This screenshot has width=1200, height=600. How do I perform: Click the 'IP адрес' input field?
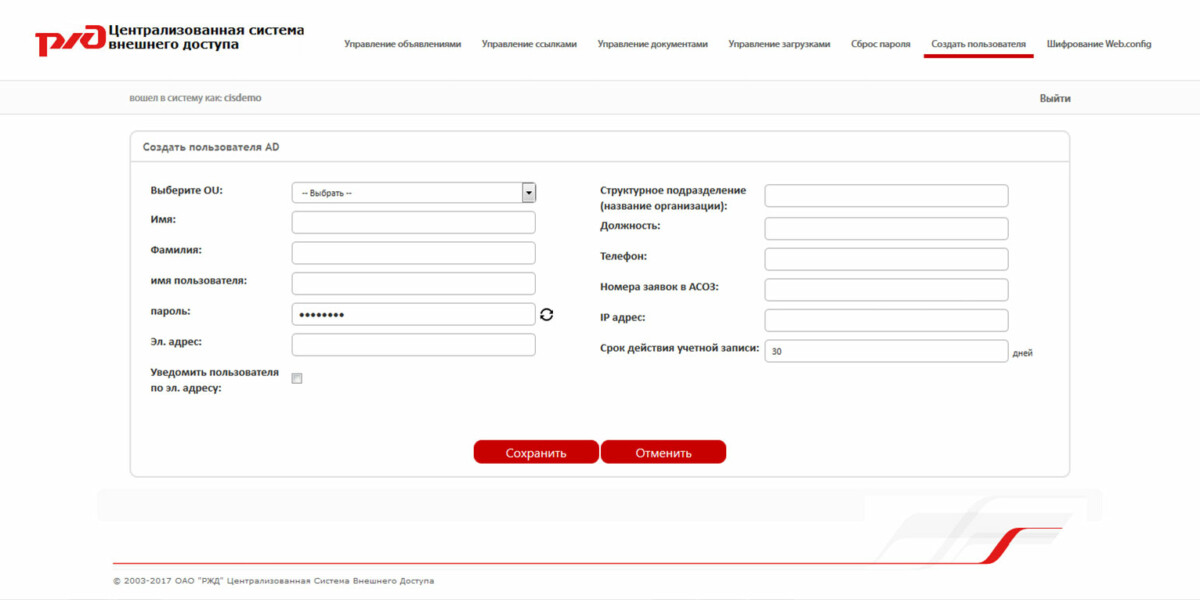(885, 320)
